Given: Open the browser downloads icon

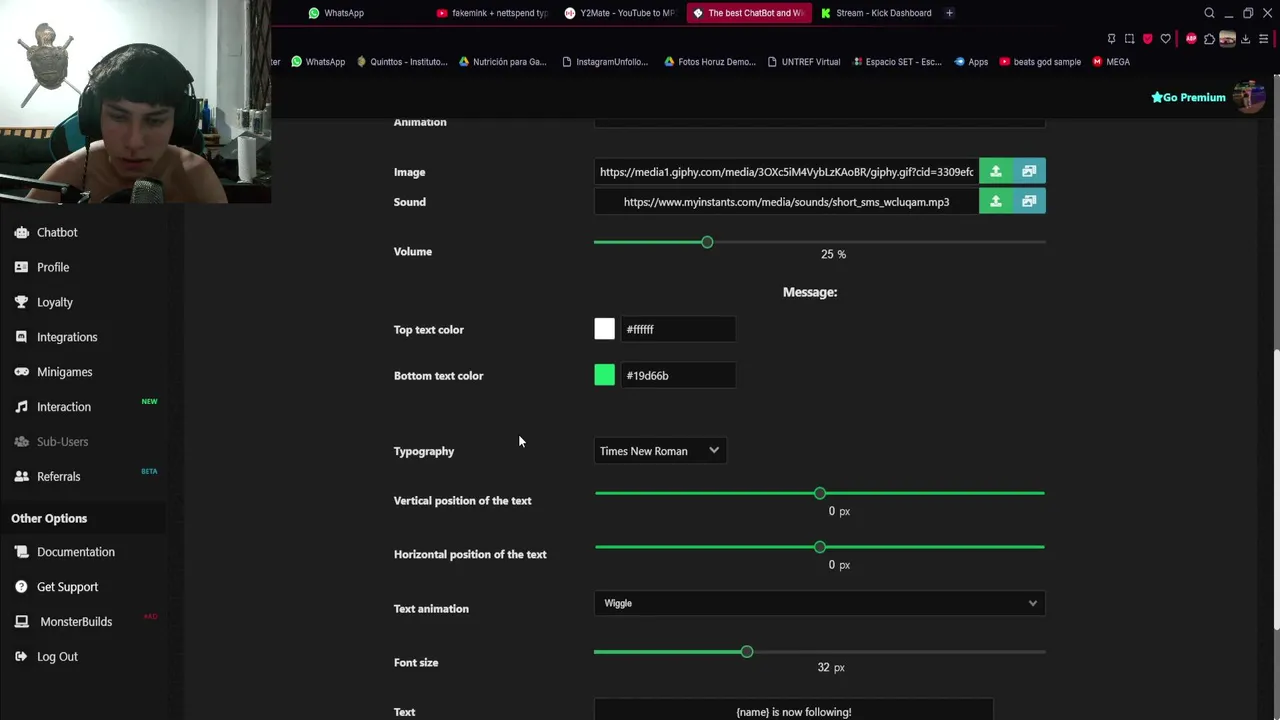Looking at the screenshot, I should pos(1245,39).
